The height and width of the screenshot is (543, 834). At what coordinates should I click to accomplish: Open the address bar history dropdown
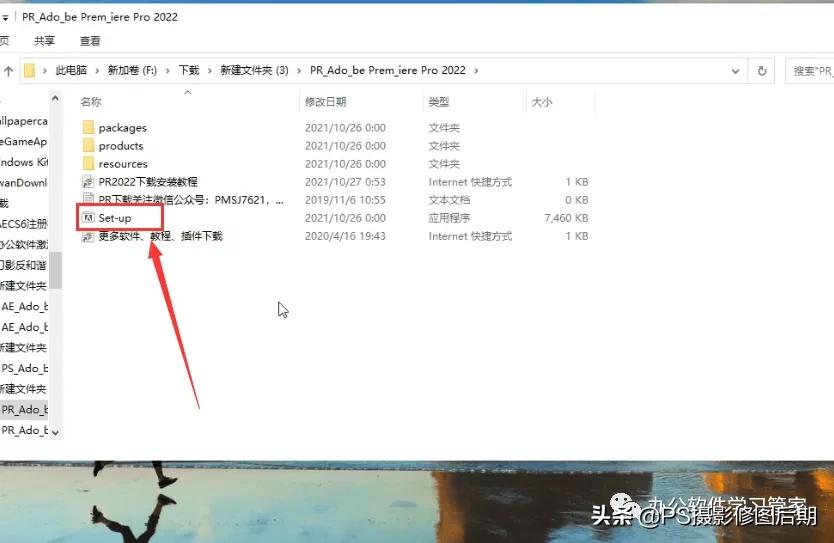click(x=735, y=71)
